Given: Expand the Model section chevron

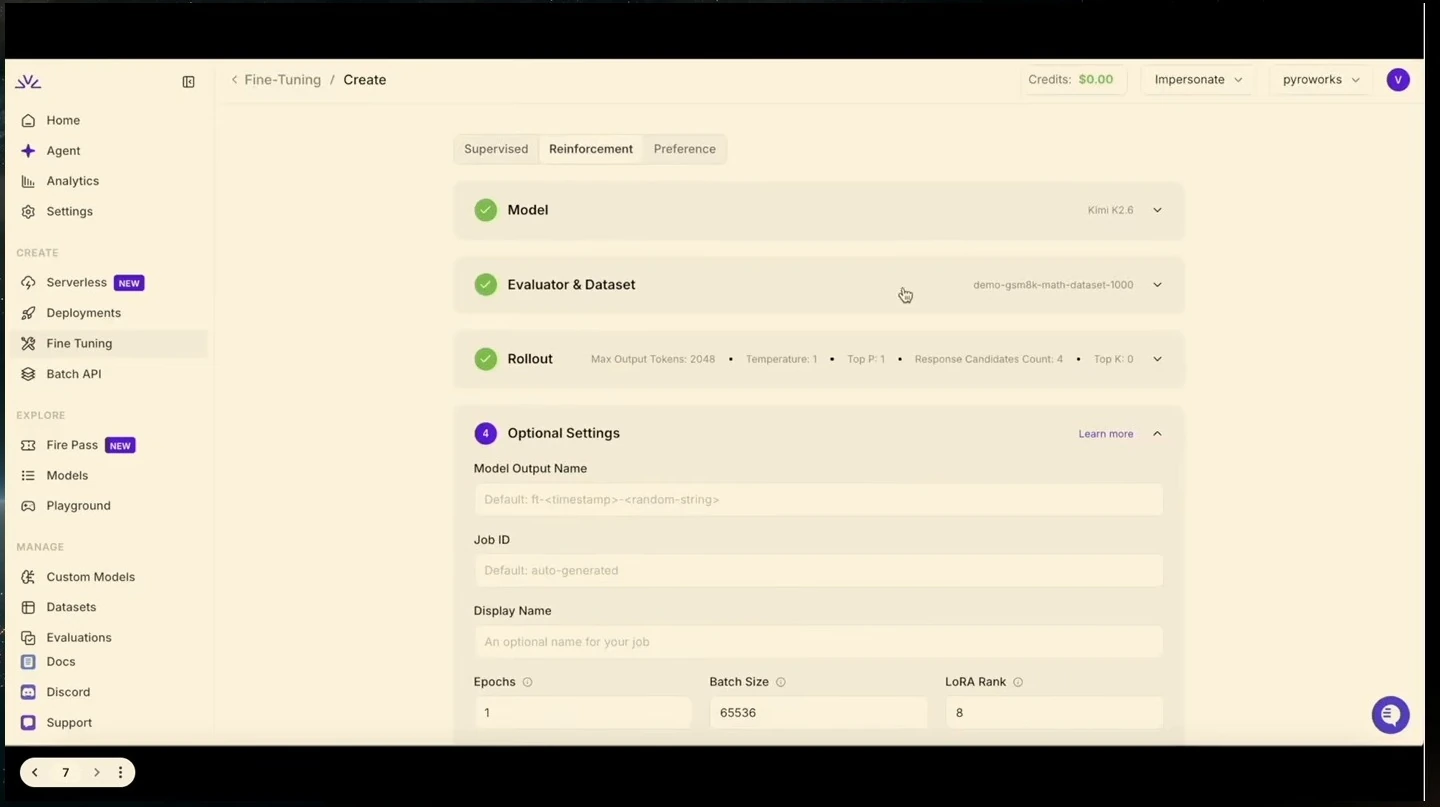Looking at the screenshot, I should [x=1157, y=210].
